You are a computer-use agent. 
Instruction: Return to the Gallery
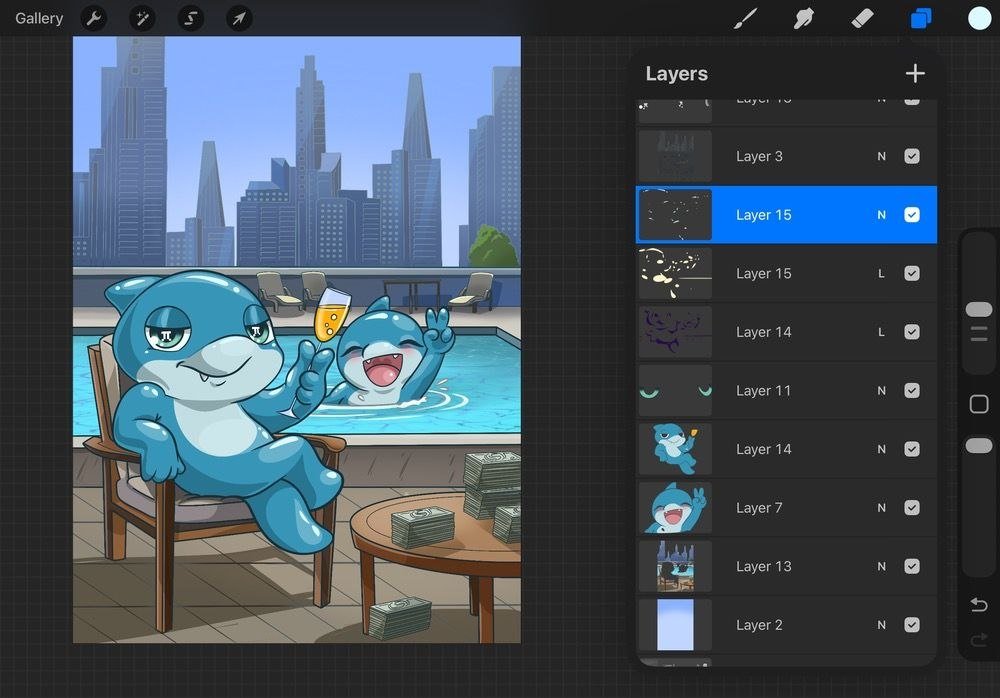coord(39,19)
